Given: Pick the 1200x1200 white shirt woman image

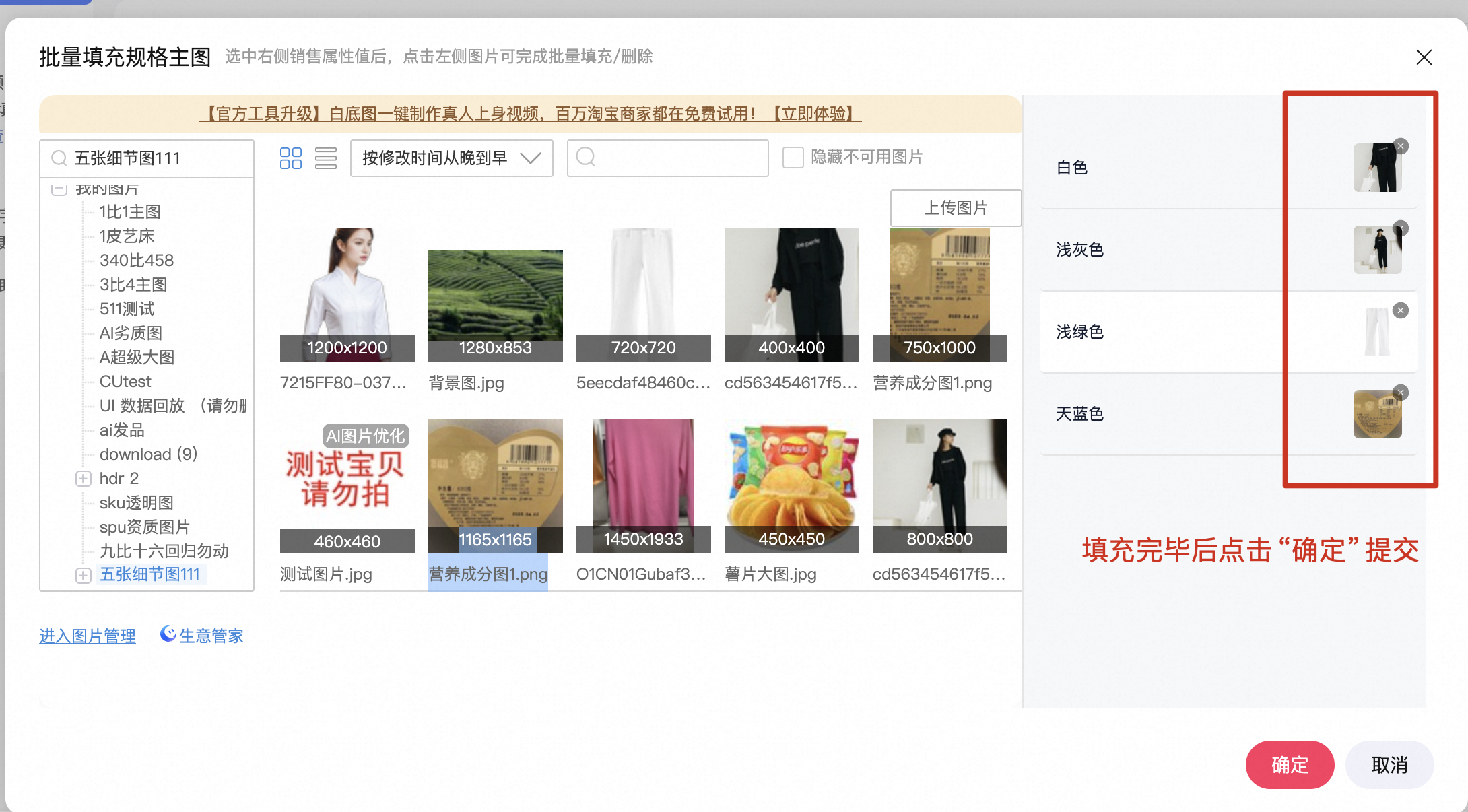Looking at the screenshot, I should pyautogui.click(x=347, y=295).
